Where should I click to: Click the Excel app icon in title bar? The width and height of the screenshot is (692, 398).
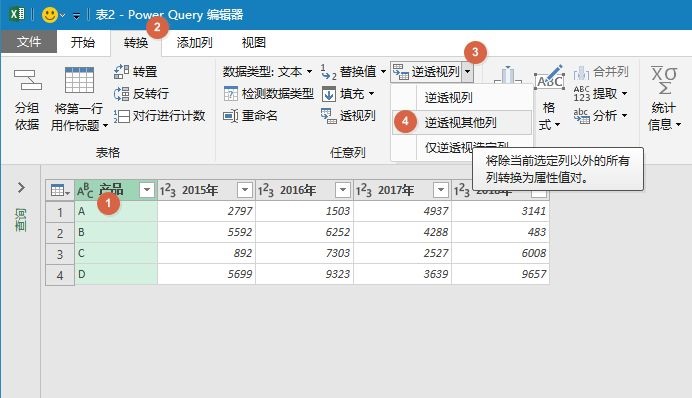click(x=17, y=14)
